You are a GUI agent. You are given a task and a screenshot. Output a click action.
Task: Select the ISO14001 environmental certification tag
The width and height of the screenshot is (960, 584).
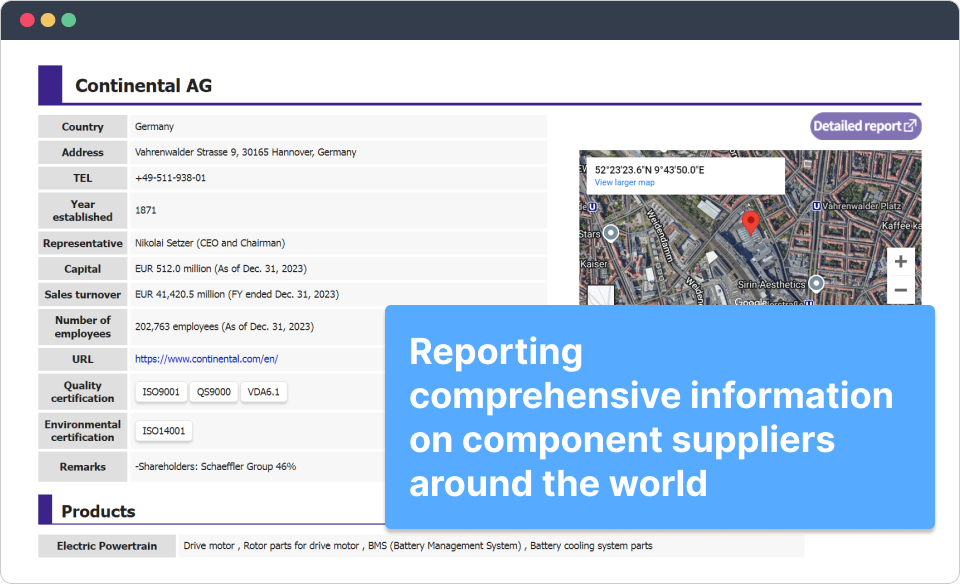[x=164, y=431]
